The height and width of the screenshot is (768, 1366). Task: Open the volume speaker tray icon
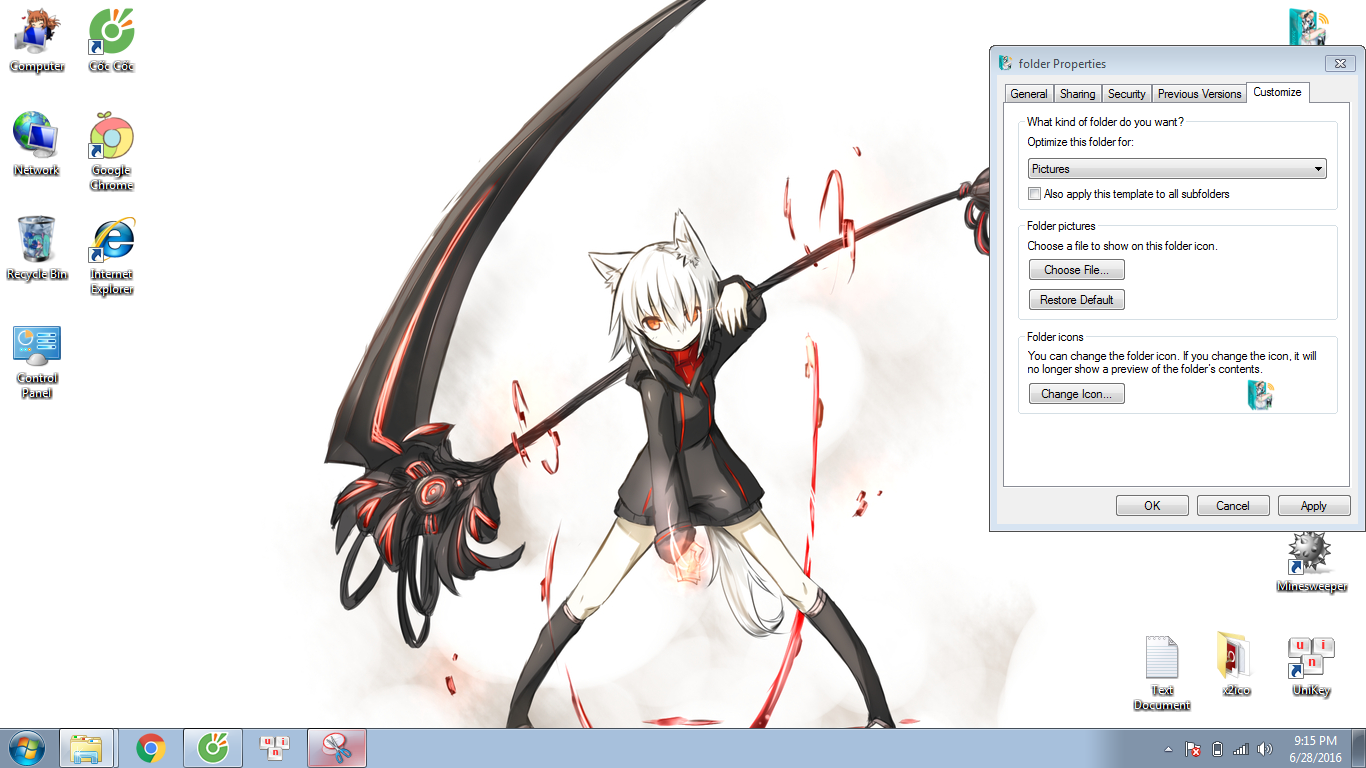pos(1265,749)
